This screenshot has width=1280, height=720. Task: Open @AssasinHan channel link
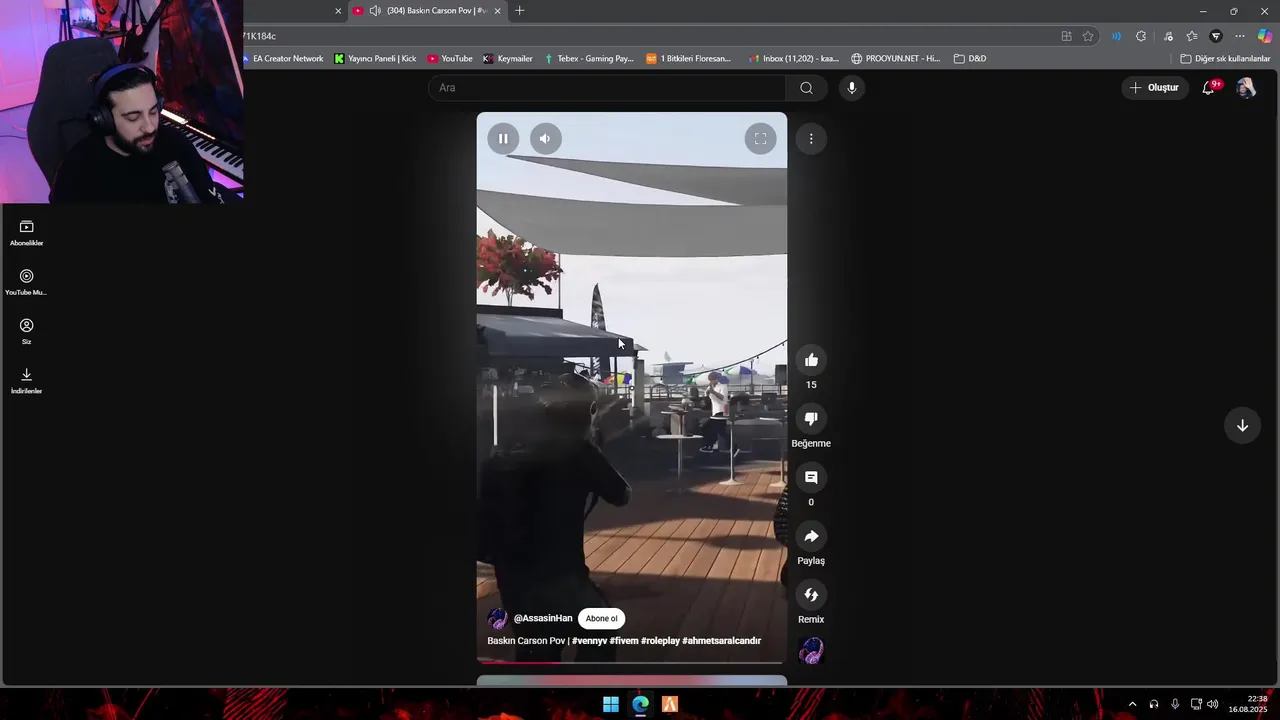point(543,618)
